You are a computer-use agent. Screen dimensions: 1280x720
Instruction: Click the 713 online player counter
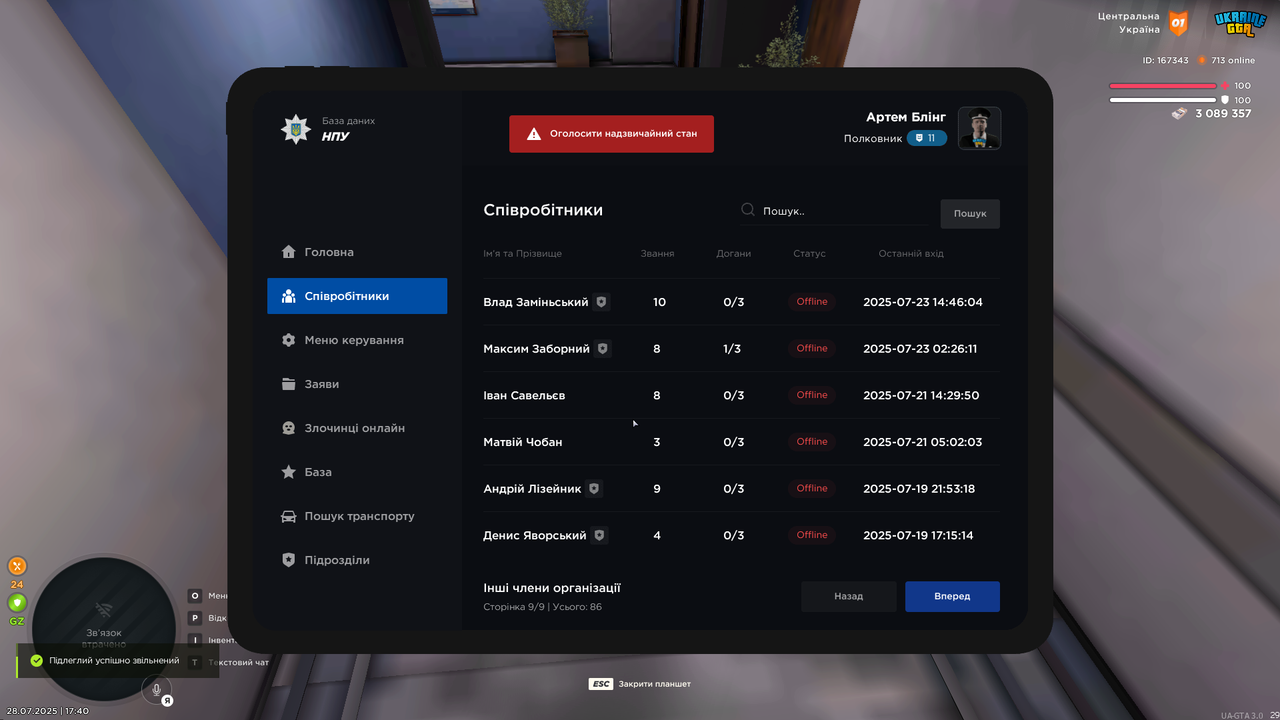point(1227,60)
